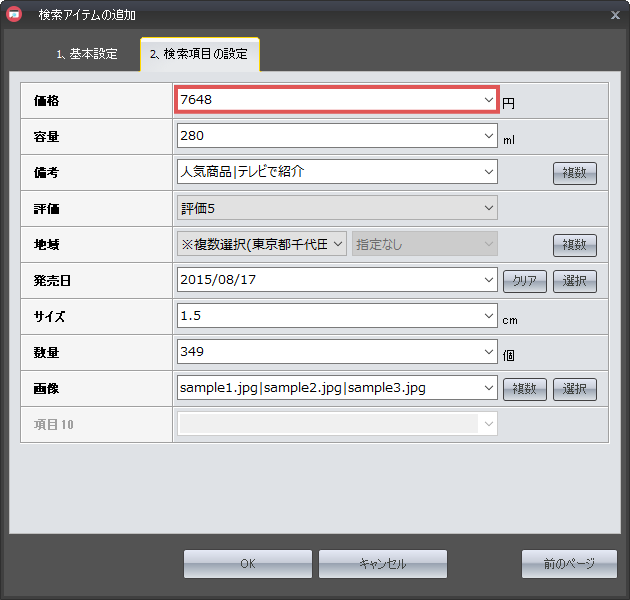Open the 価格 dropdown arrow
630x600 pixels.
point(488,100)
